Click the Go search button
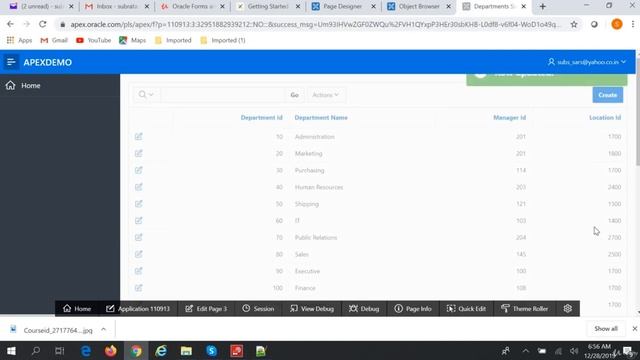The height and width of the screenshot is (360, 640). (294, 95)
